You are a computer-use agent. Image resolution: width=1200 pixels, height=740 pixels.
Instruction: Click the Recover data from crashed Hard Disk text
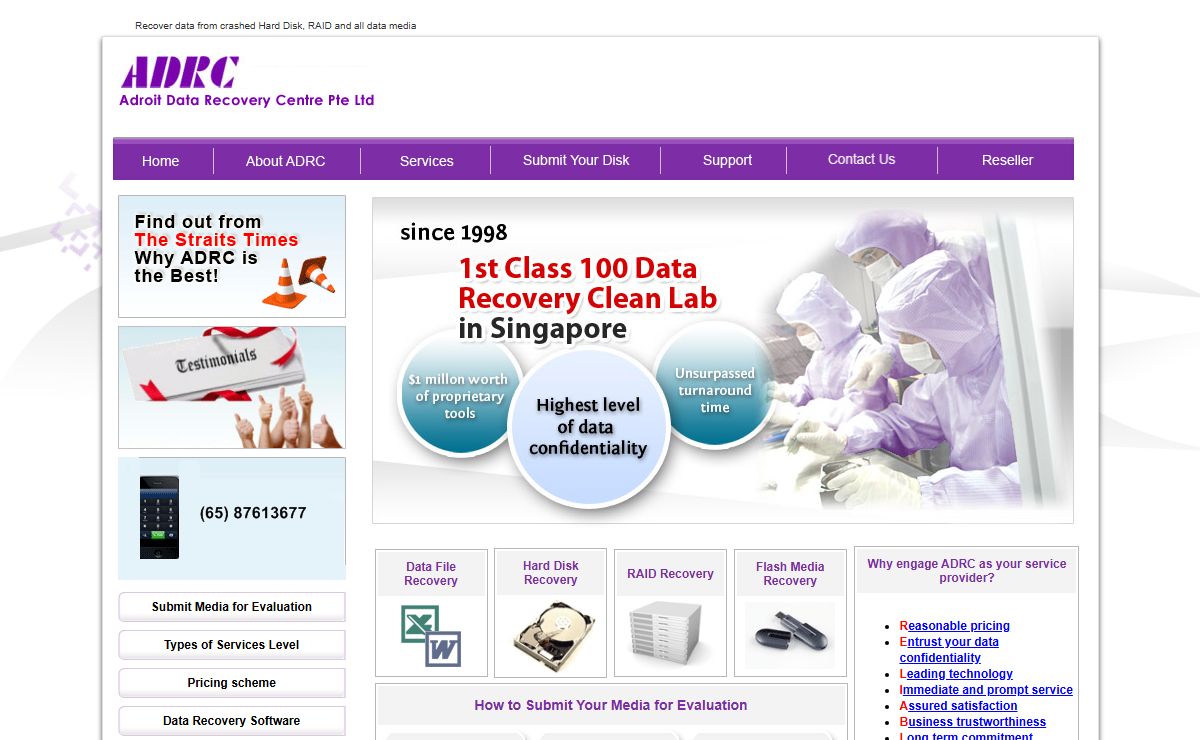275,26
